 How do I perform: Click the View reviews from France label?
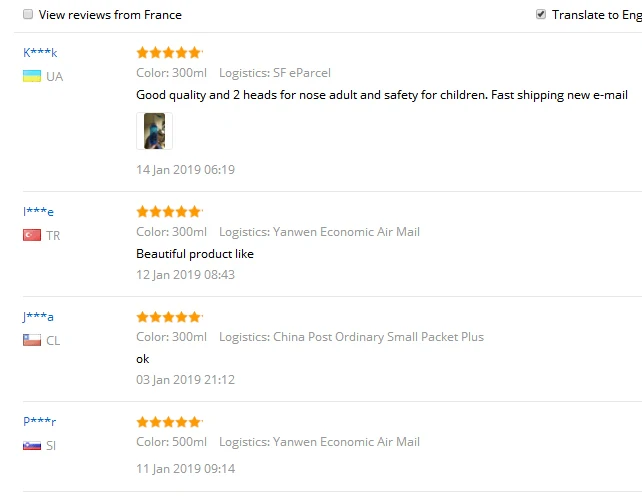(110, 15)
